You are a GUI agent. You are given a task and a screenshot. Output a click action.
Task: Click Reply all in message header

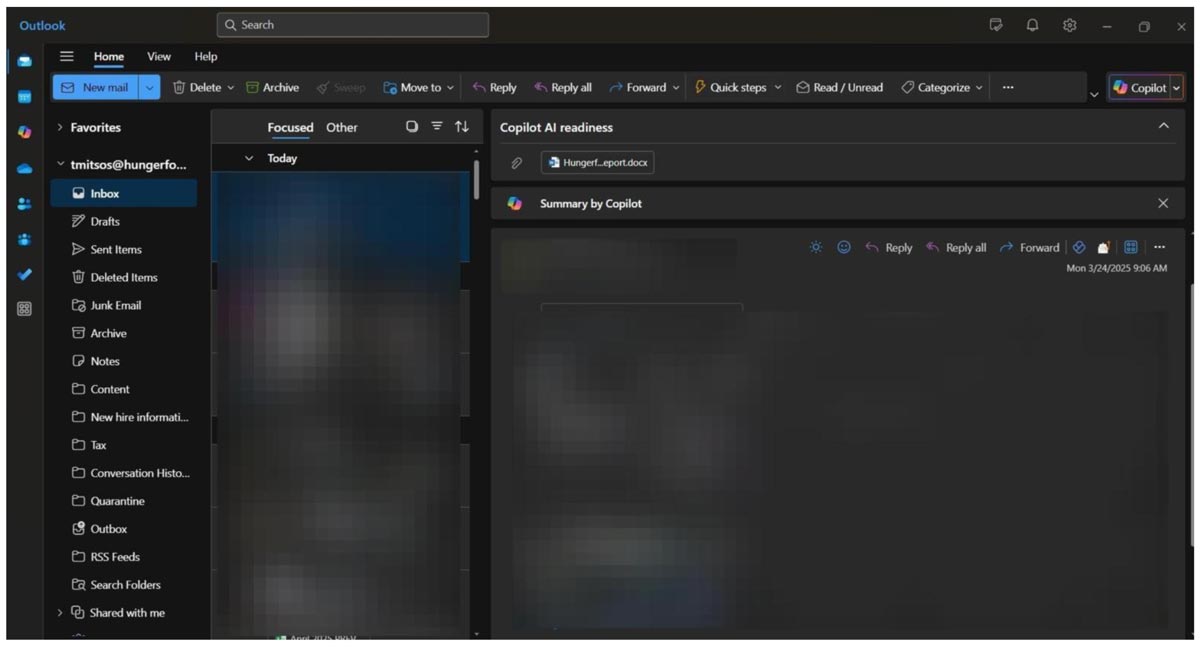[x=956, y=248]
